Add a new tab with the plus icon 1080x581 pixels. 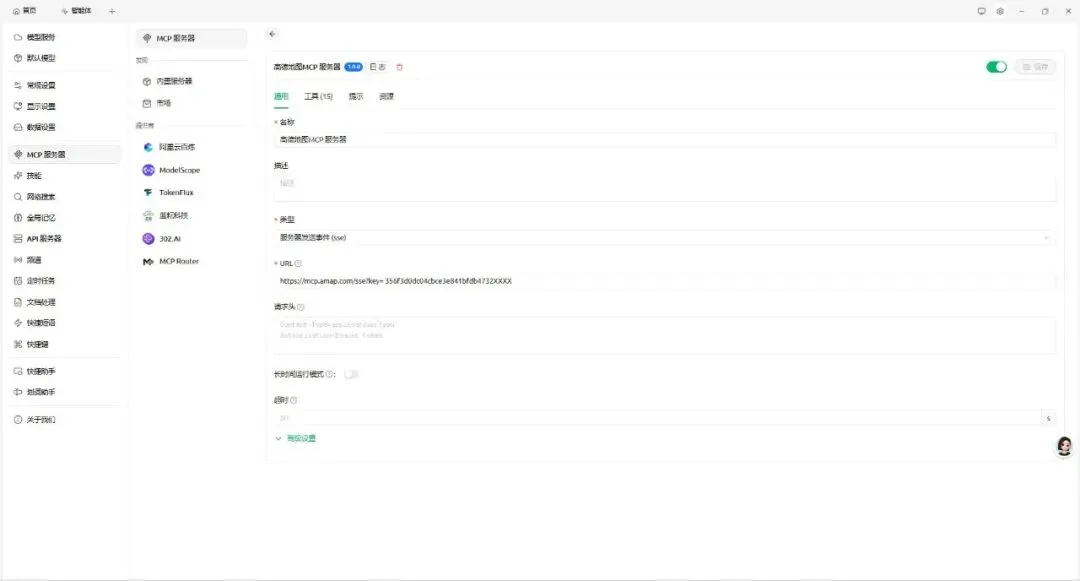click(x=112, y=11)
